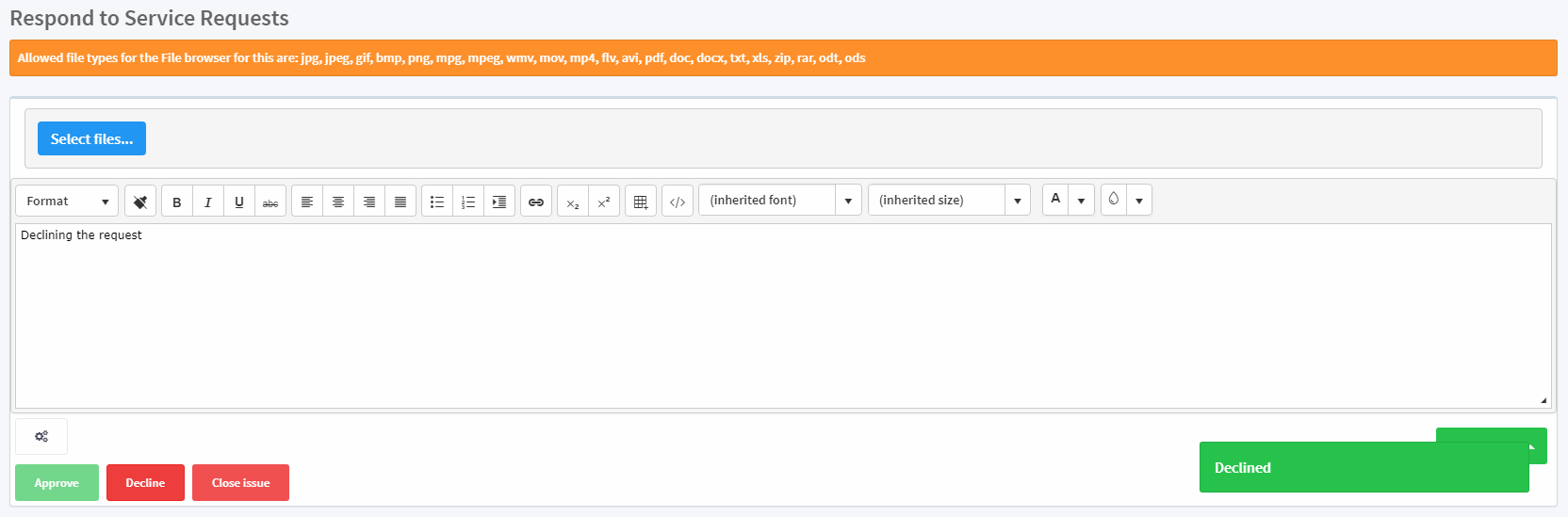Toggle bold formatting in the editor
The width and height of the screenshot is (1568, 517).
pyautogui.click(x=177, y=202)
